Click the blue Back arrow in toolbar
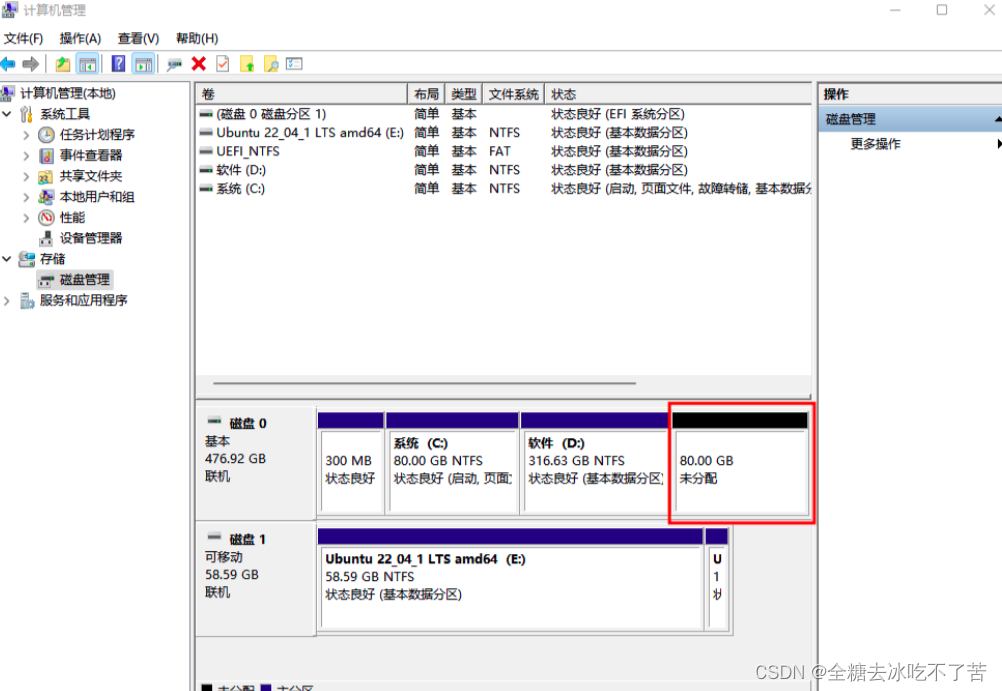Image resolution: width=1002 pixels, height=691 pixels. coord(8,64)
